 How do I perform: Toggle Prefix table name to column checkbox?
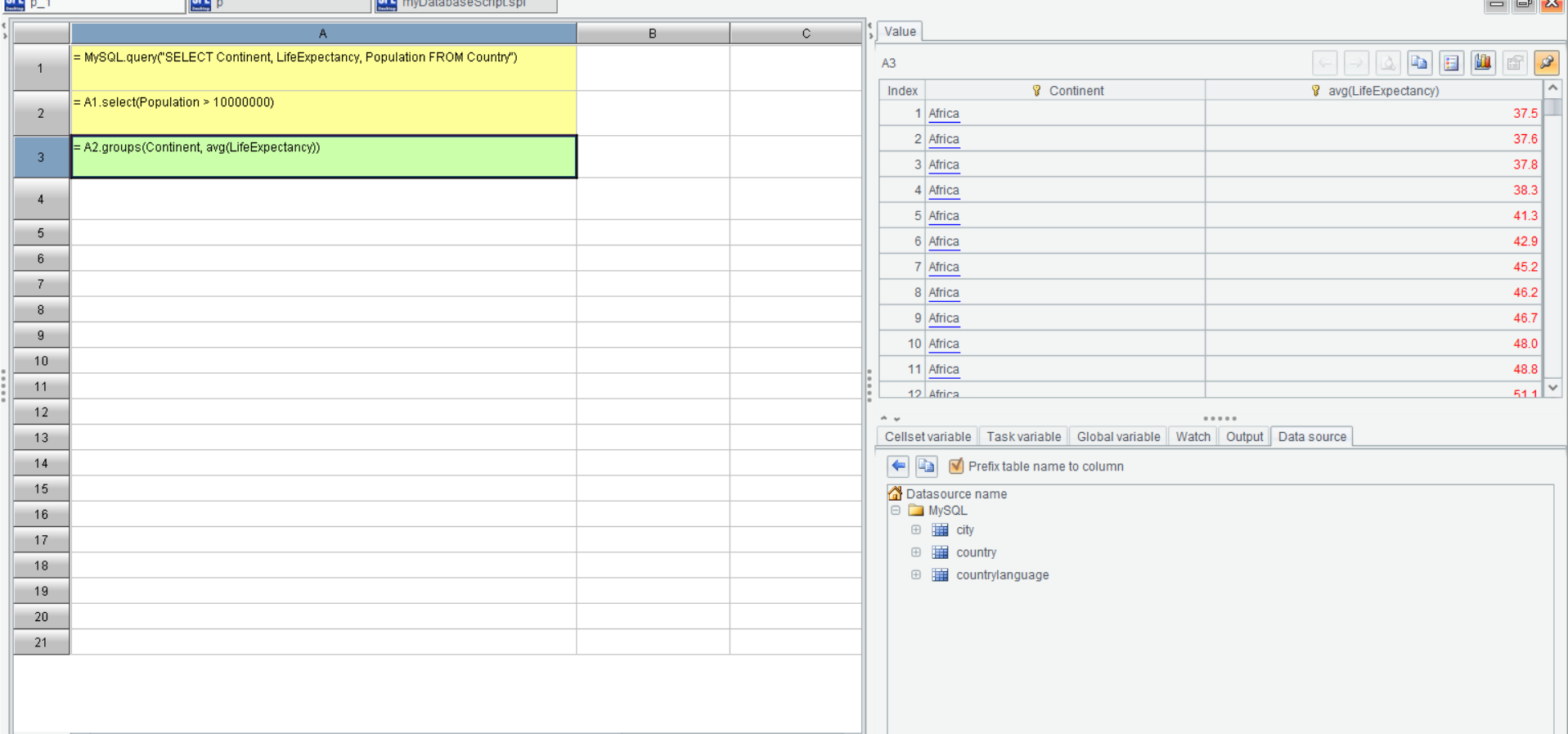pos(955,466)
